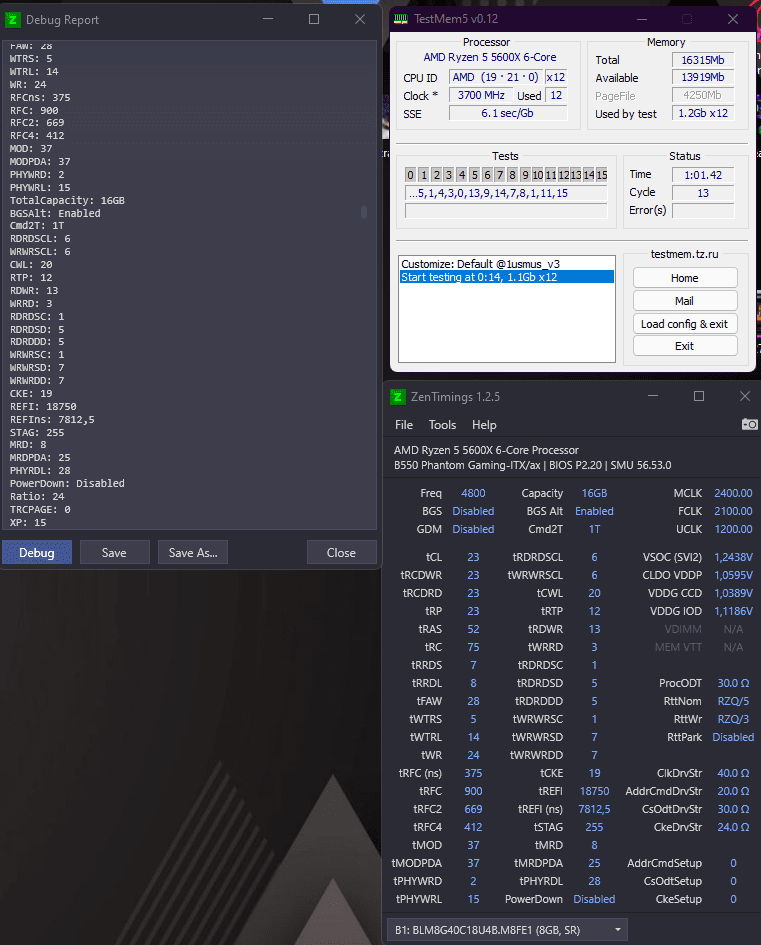
Task: Click the Total memory value 16315Mb
Action: tap(703, 60)
